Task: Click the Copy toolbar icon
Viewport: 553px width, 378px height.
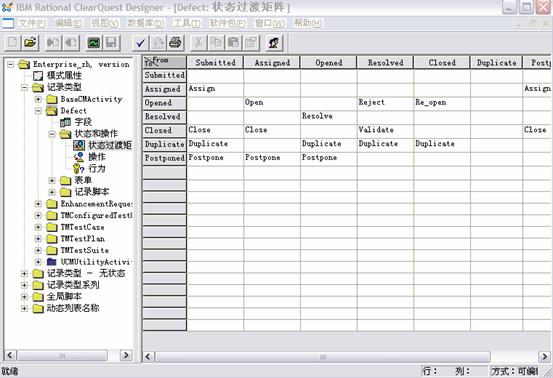Action: [216, 43]
